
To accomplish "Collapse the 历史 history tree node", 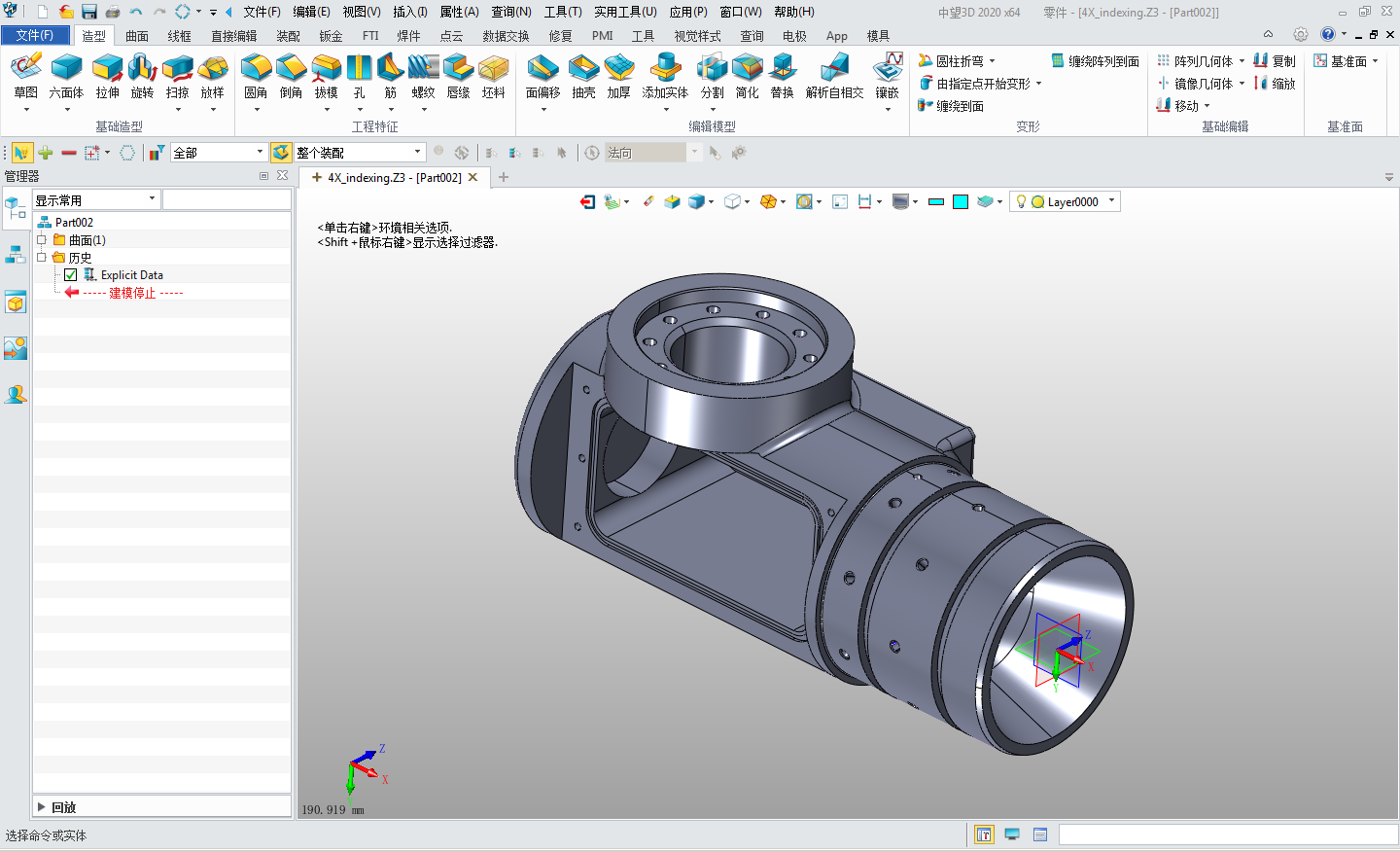I will pos(42,258).
